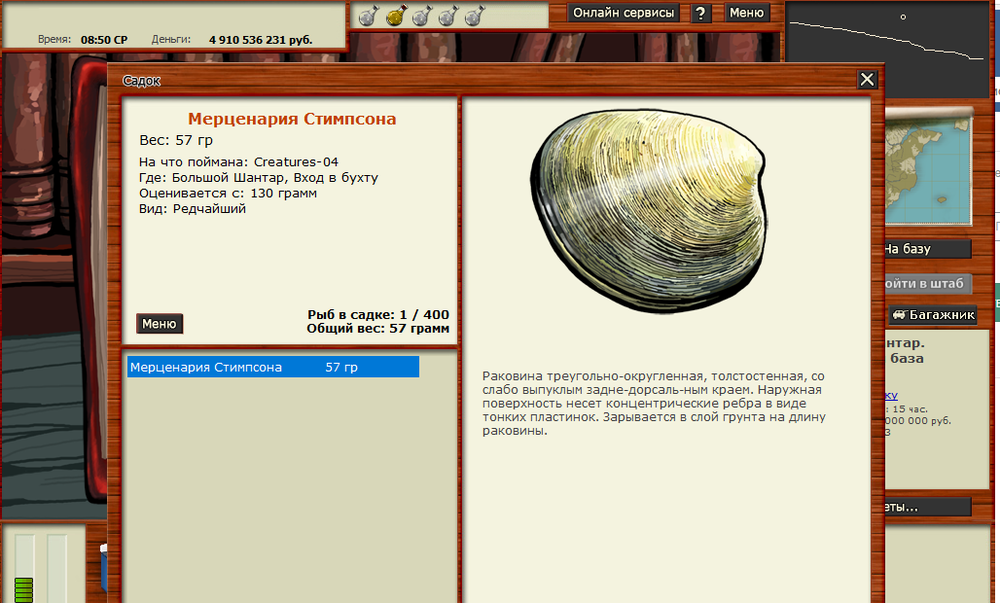Screen dimensions: 1000x603
Task: Open the Меню button inside the Садок panel
Action: [x=159, y=324]
